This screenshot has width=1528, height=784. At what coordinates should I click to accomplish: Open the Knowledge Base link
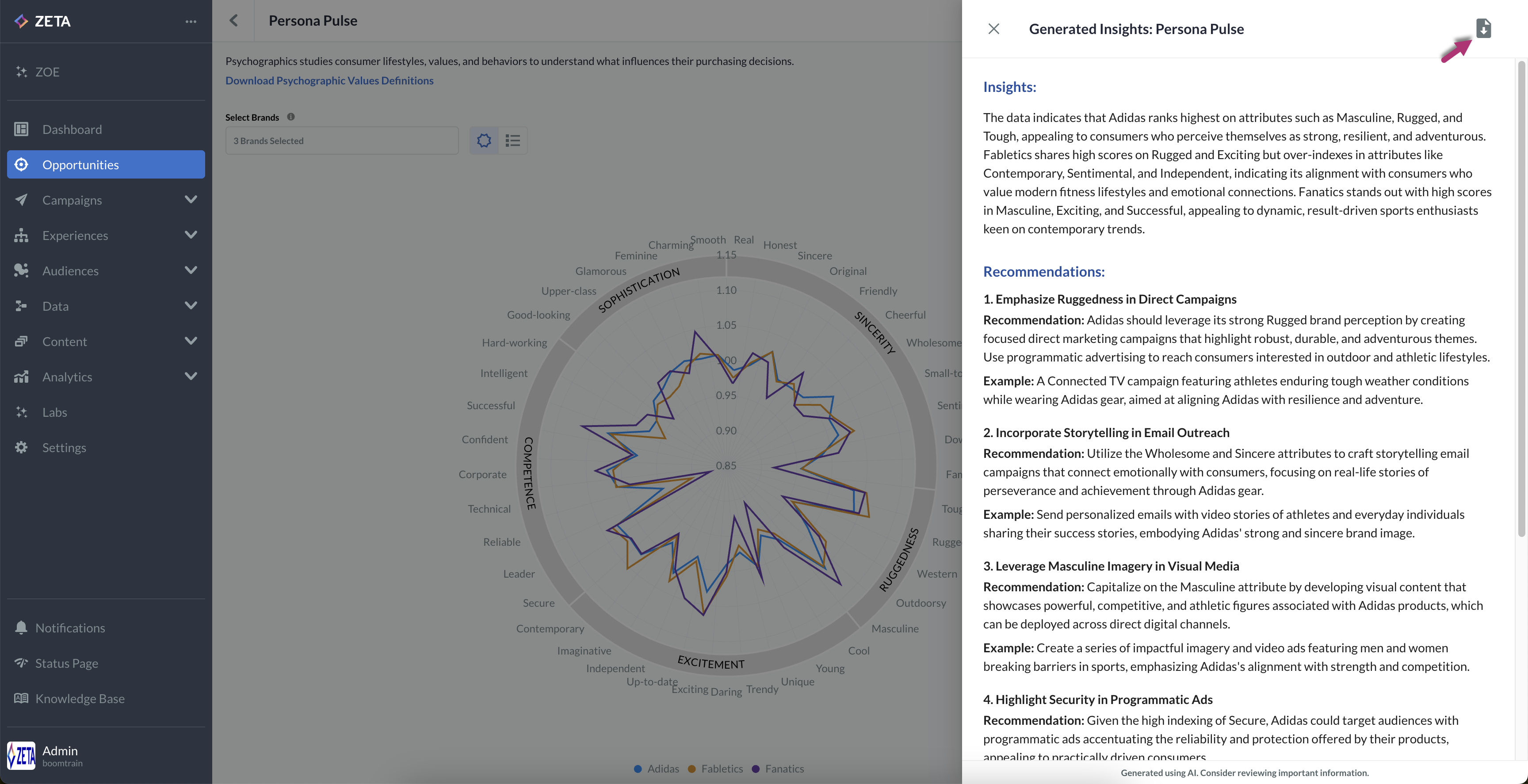point(80,699)
